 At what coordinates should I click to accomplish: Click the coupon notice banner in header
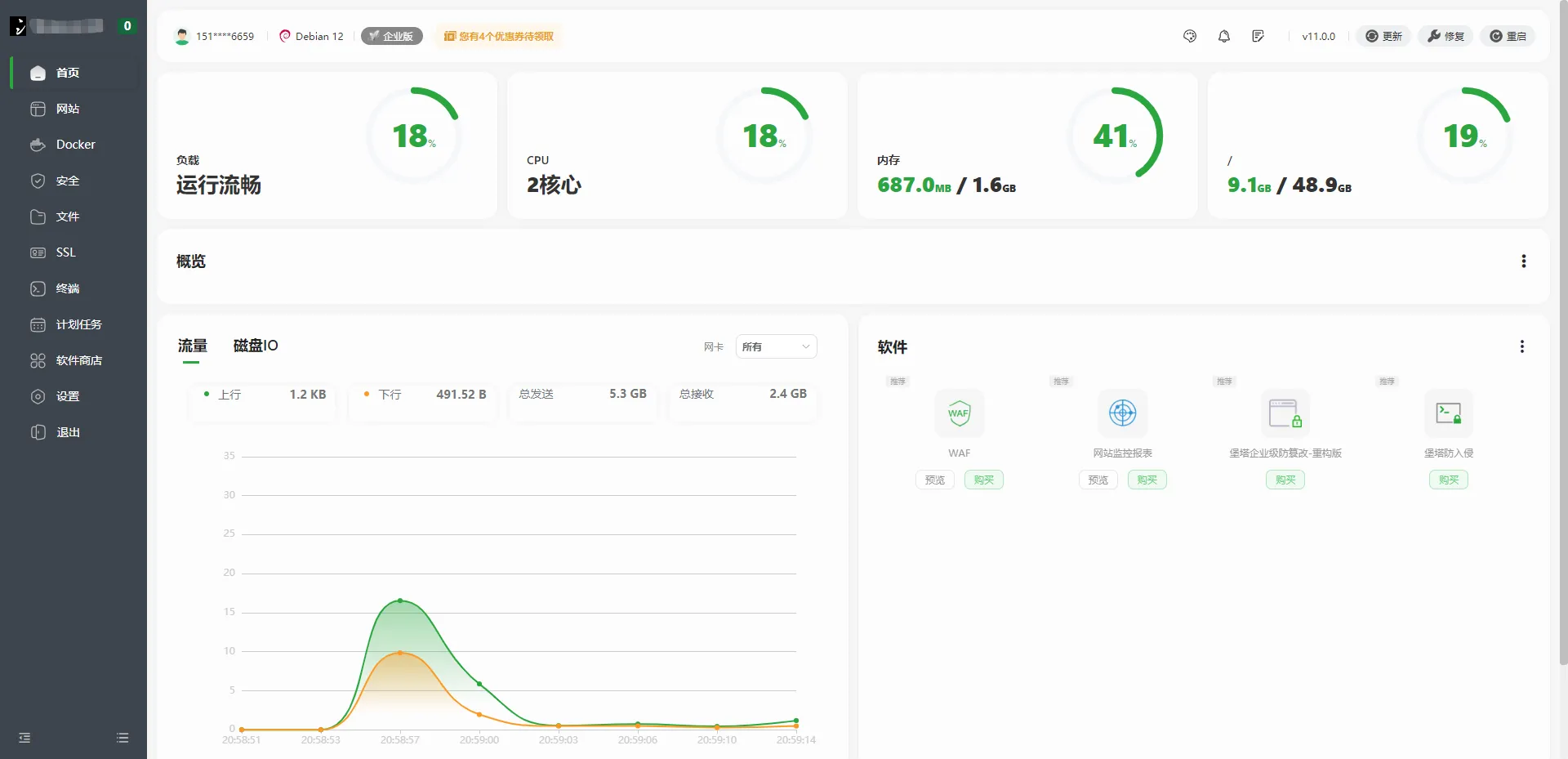[x=499, y=36]
